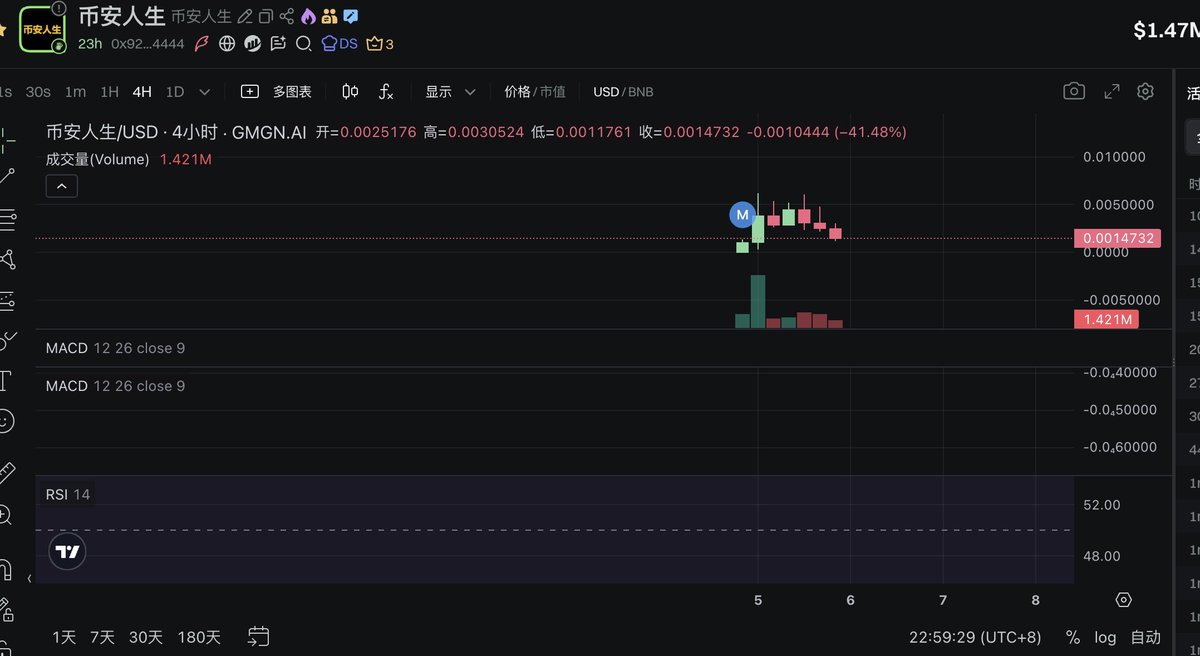Click the second MACD 12 26 close 9 label
The height and width of the screenshot is (656, 1200).
[115, 386]
